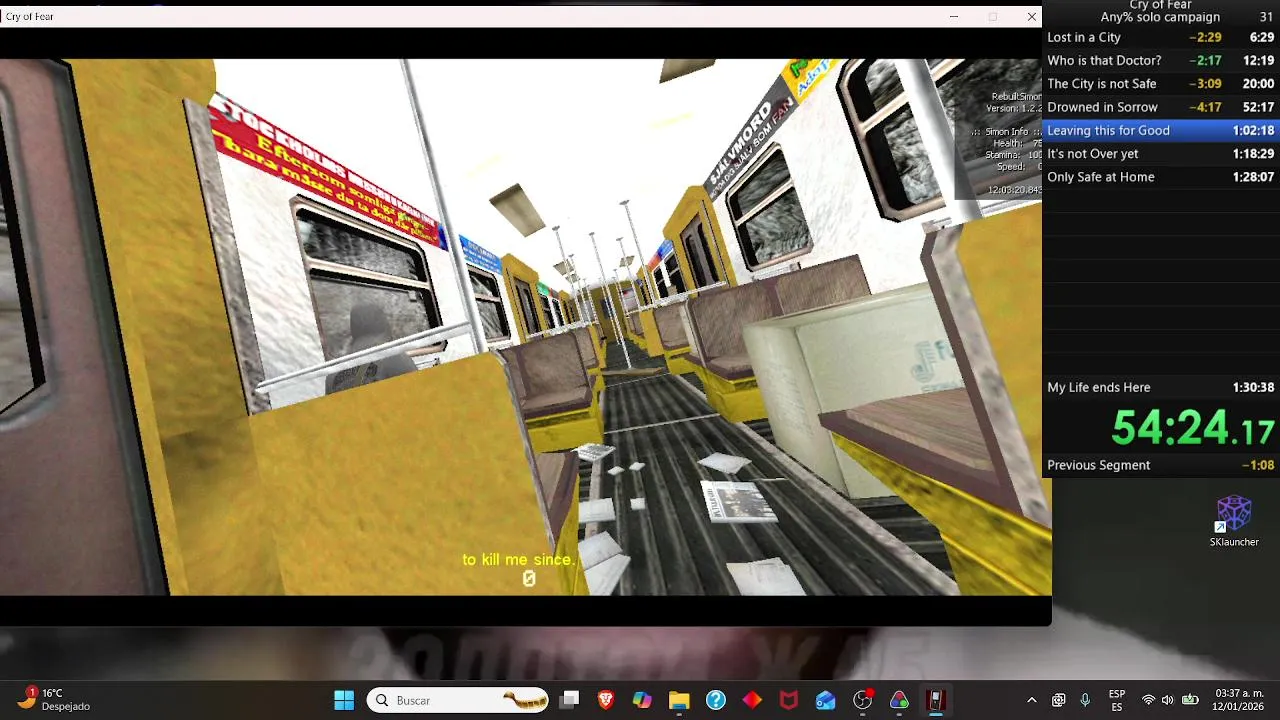Open Wi-Fi network settings in tray
This screenshot has width=1280, height=720.
[x=1149, y=700]
